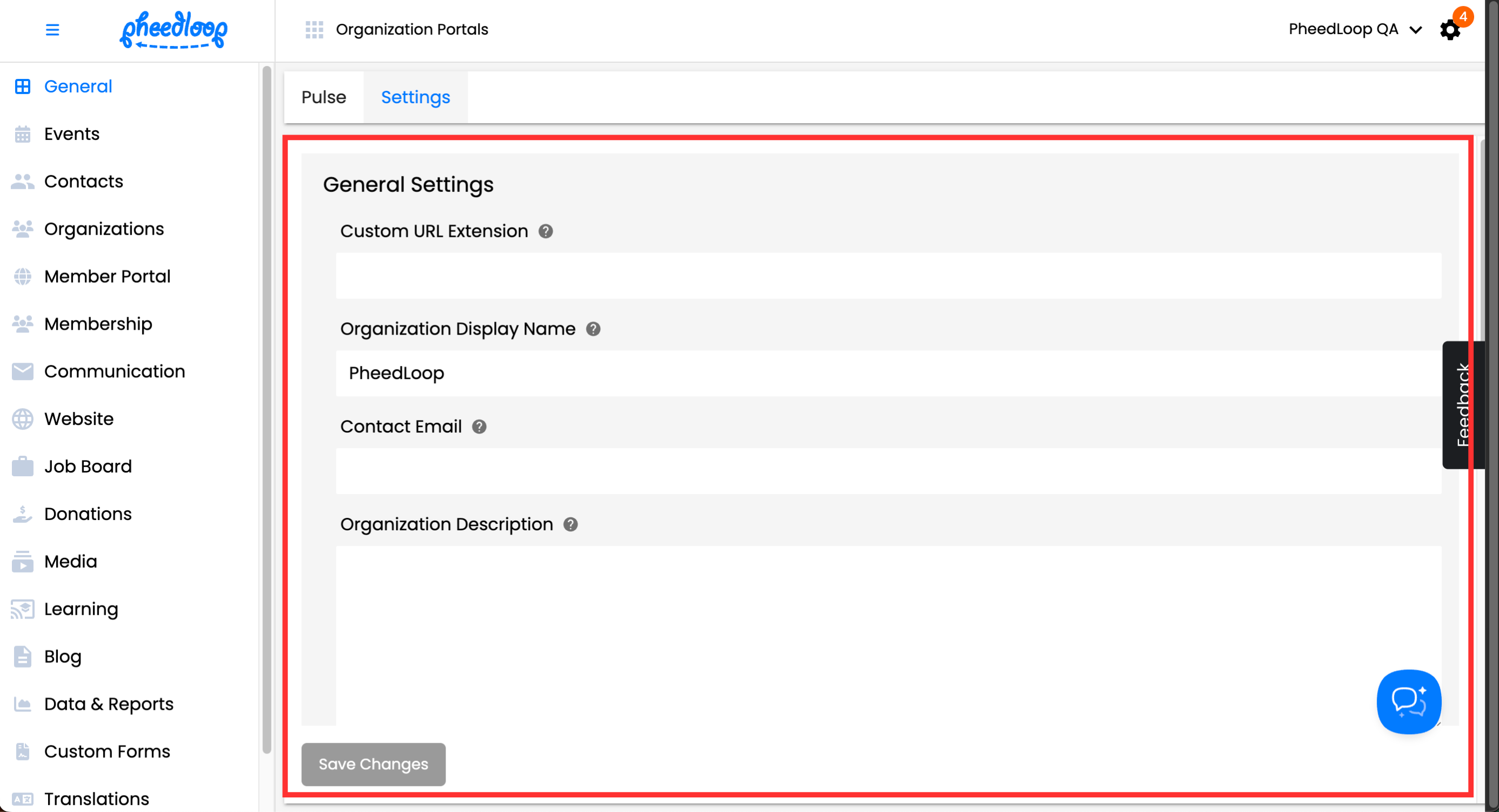Click the Communication envelope icon
This screenshot has width=1499, height=812.
pyautogui.click(x=23, y=372)
